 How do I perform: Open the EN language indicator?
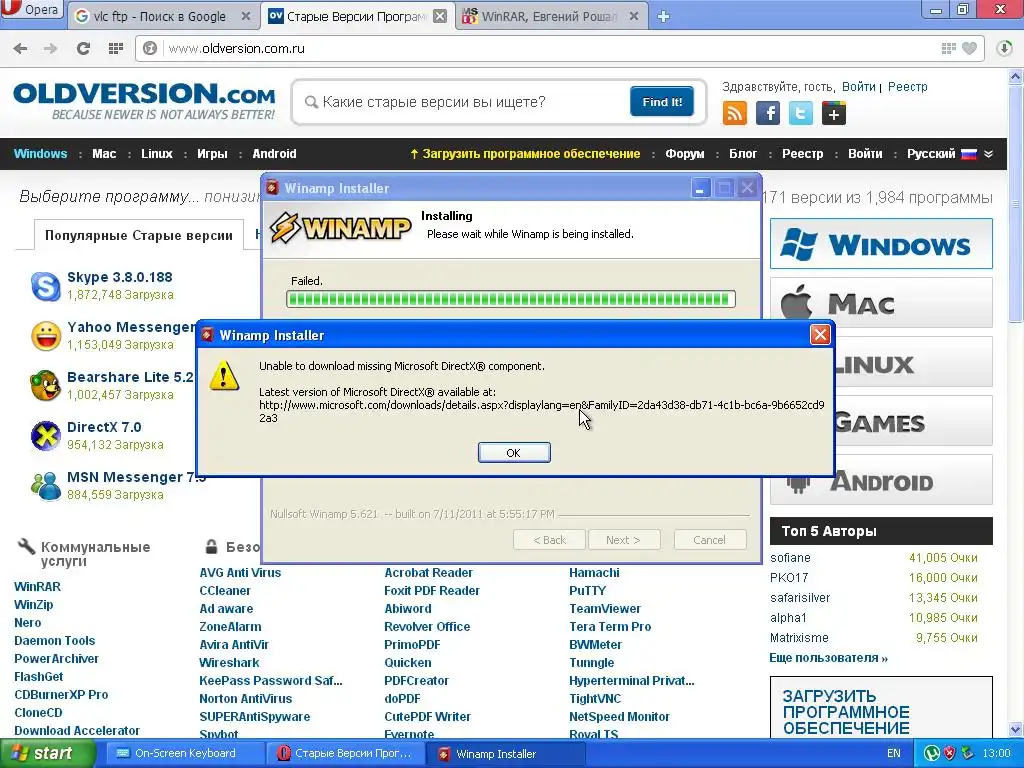point(893,753)
